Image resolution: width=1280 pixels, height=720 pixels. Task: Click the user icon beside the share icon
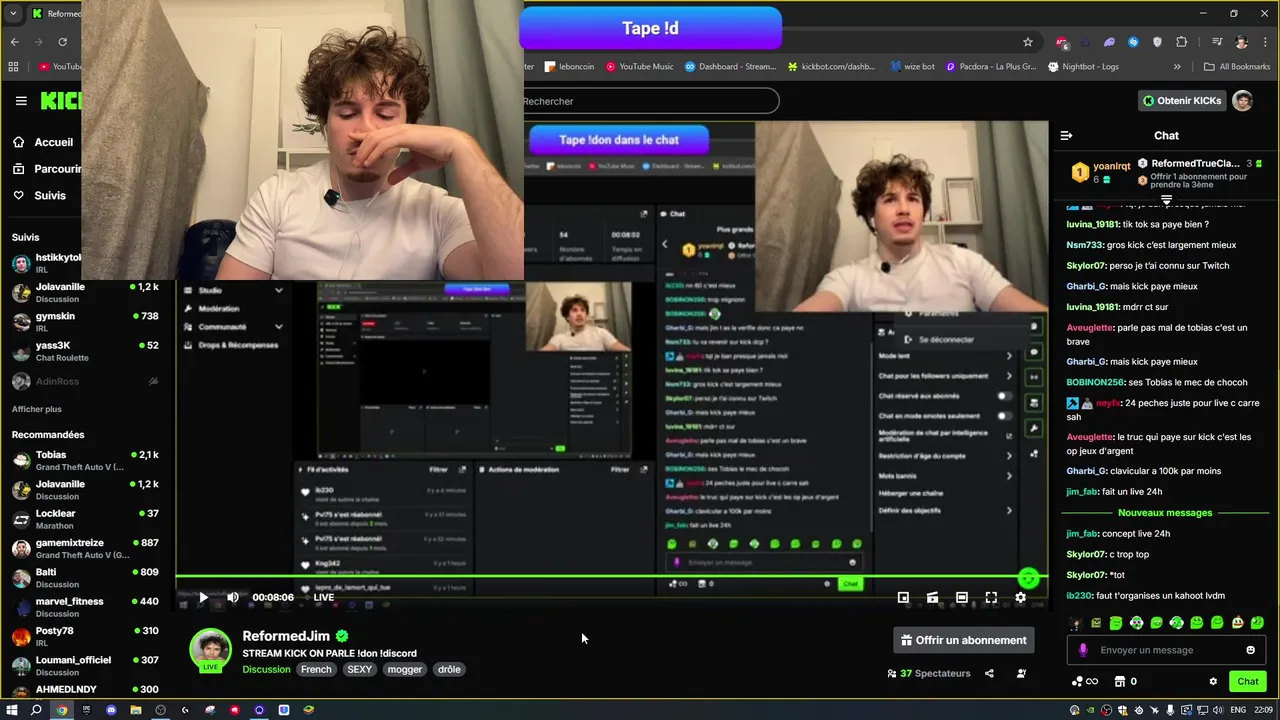1021,673
